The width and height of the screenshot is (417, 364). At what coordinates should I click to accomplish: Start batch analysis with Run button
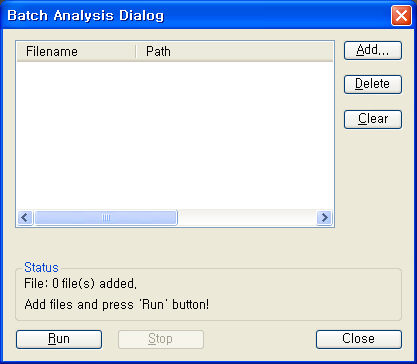pos(59,339)
